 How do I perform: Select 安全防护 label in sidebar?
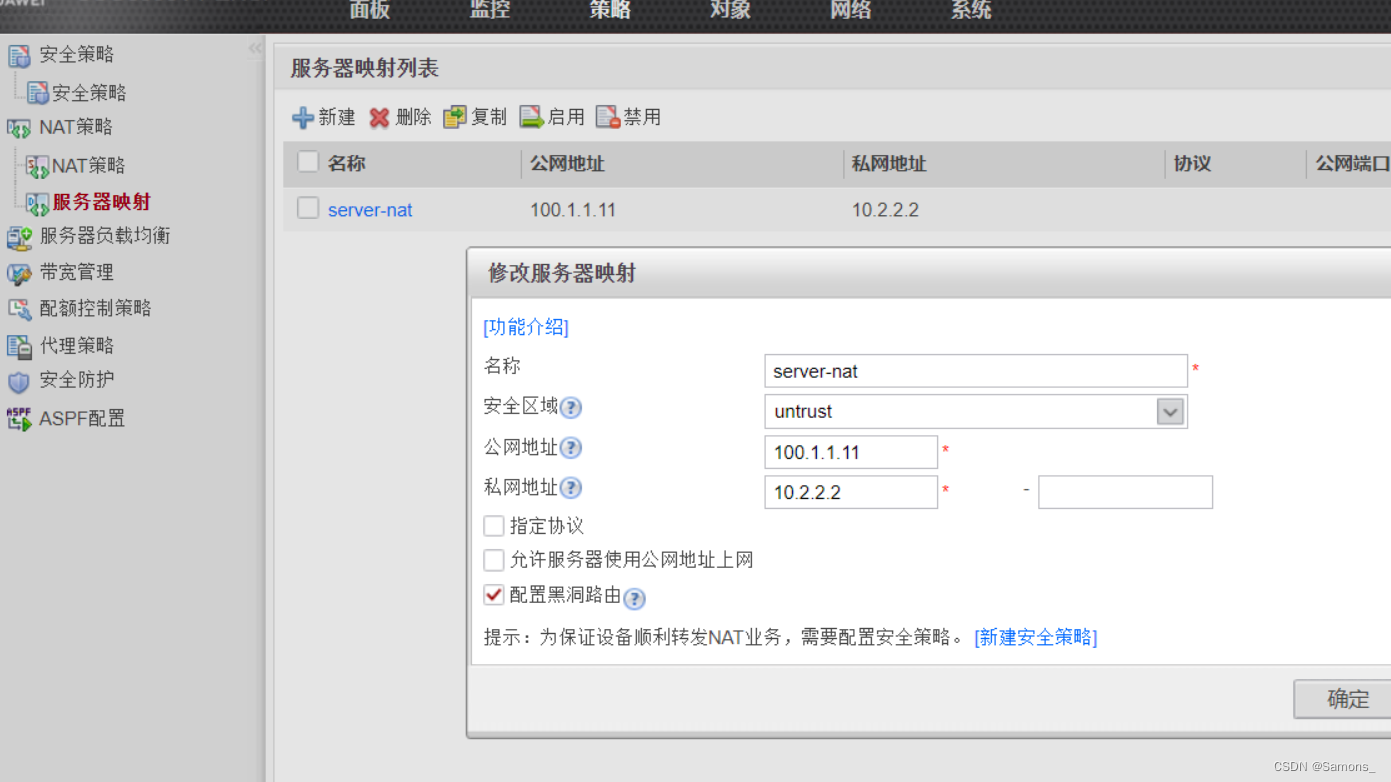point(77,380)
